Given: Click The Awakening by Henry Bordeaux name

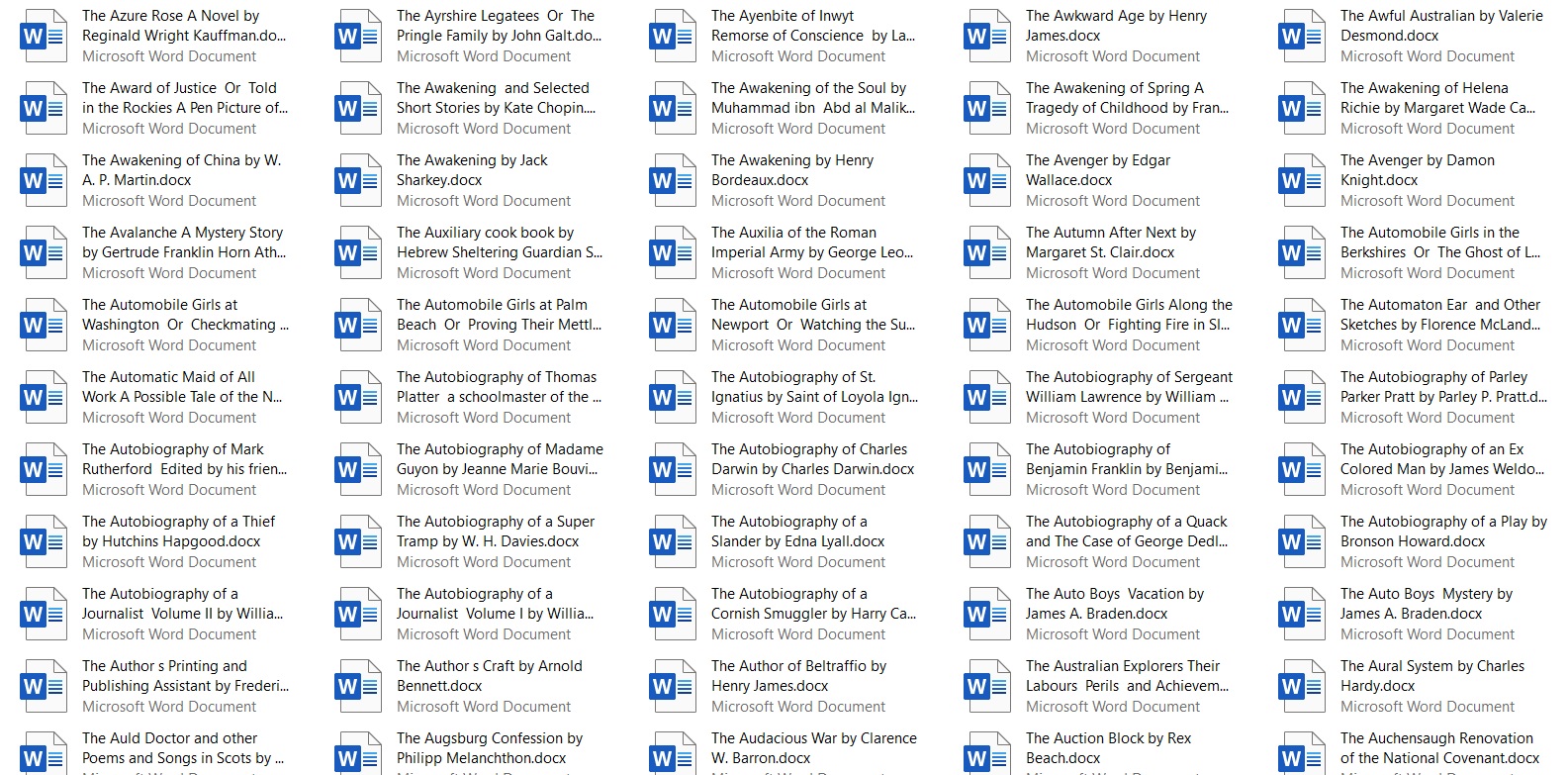Looking at the screenshot, I should click(792, 170).
